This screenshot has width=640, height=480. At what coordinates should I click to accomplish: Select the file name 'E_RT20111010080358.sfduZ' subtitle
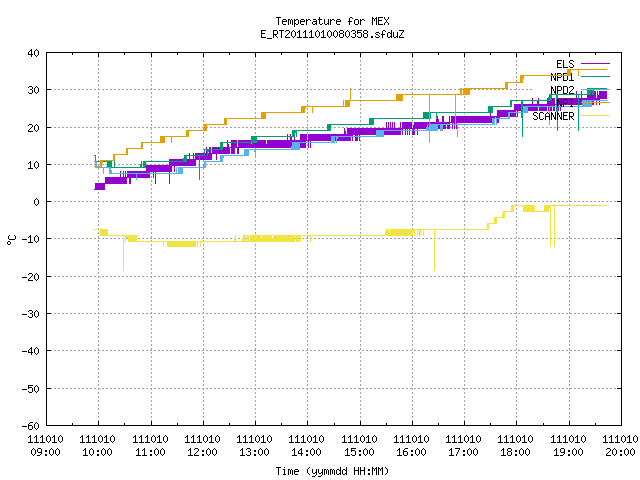(x=332, y=34)
